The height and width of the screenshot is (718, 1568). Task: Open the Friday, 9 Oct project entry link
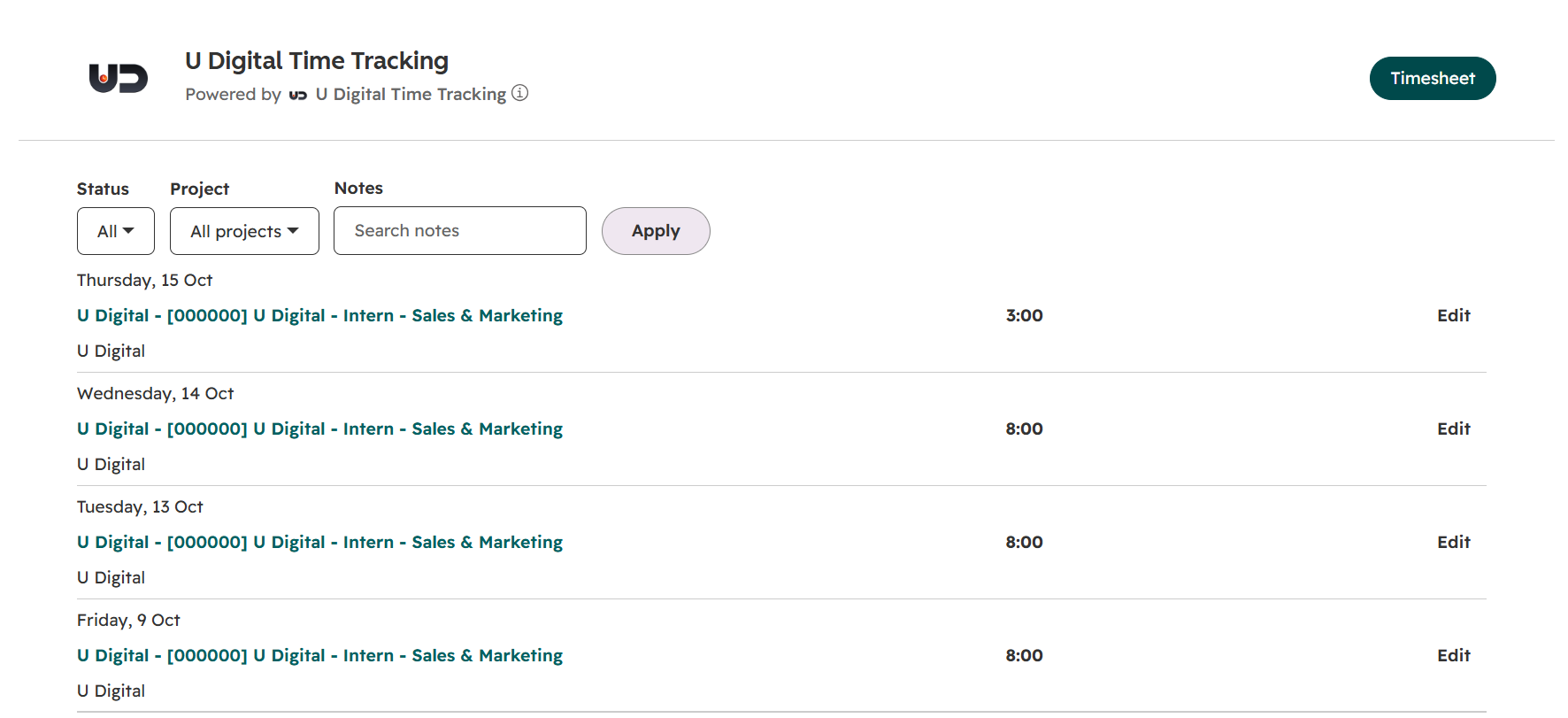(x=319, y=655)
